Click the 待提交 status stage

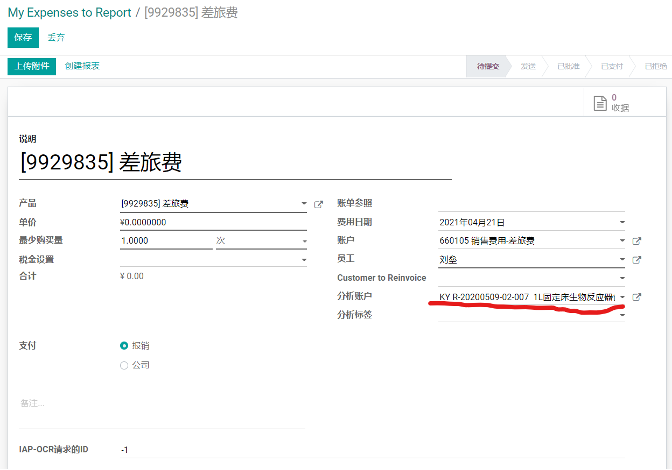[488, 66]
